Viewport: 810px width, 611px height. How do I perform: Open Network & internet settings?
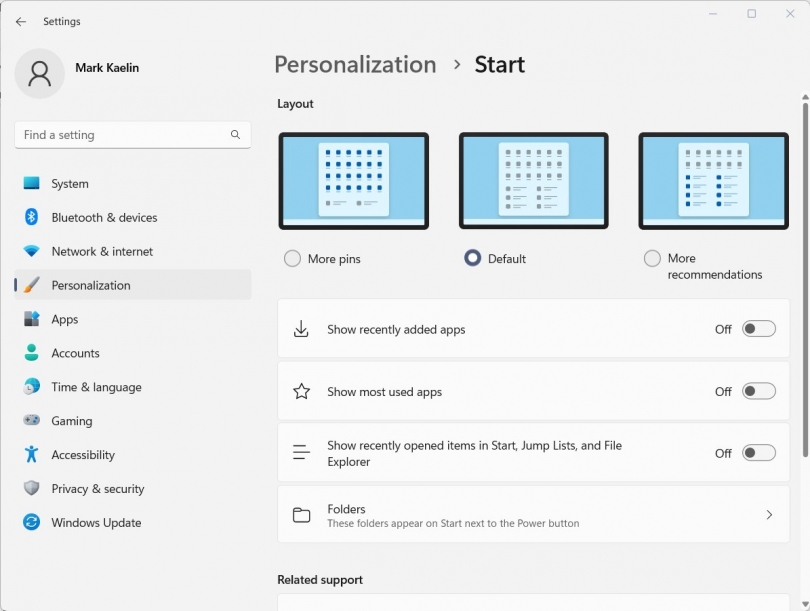click(x=100, y=251)
